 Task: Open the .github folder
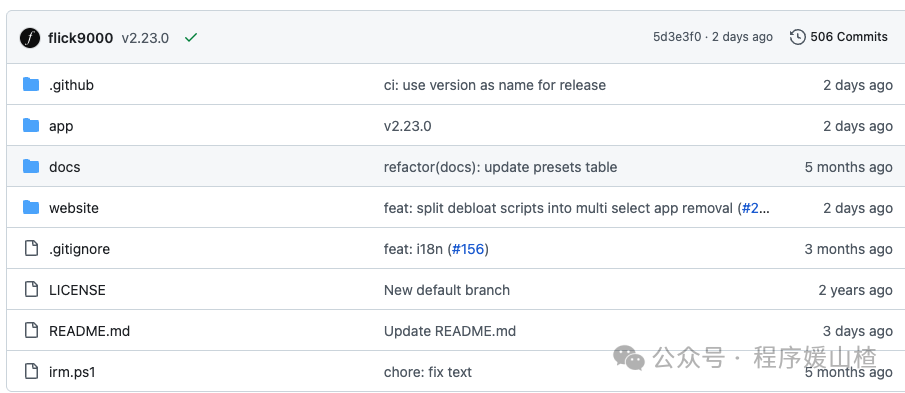click(x=71, y=85)
